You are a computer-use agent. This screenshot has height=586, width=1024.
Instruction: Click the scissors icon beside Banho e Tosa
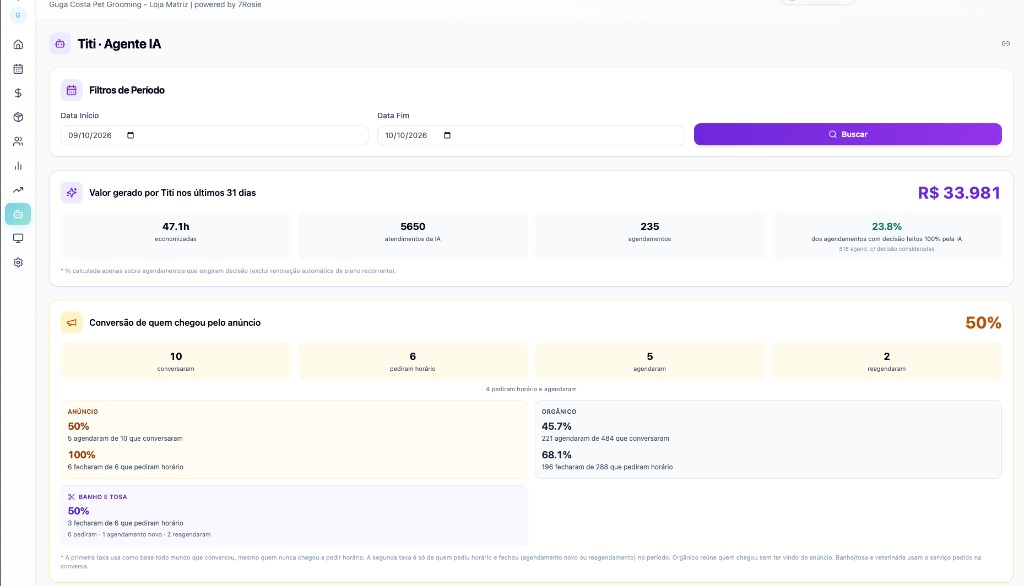coord(71,496)
